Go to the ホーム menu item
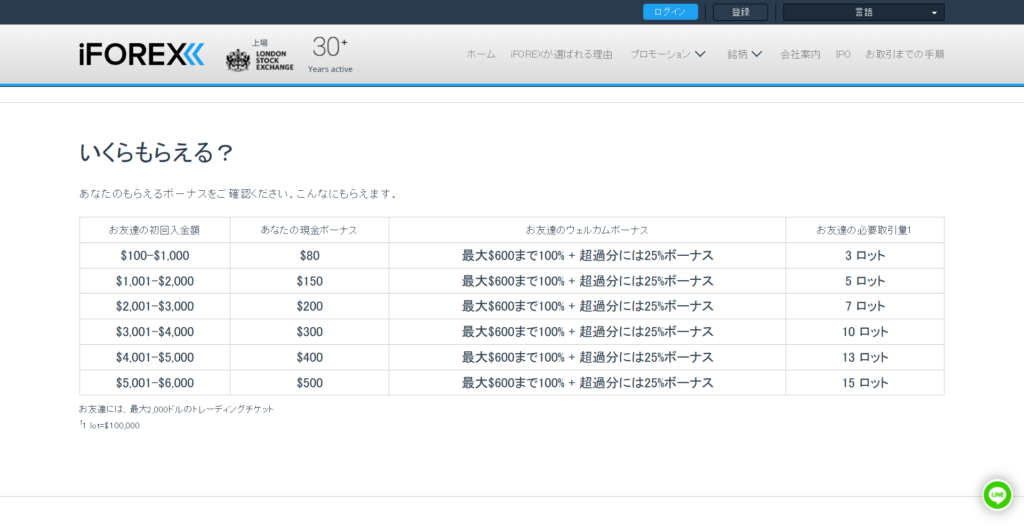 pos(481,54)
